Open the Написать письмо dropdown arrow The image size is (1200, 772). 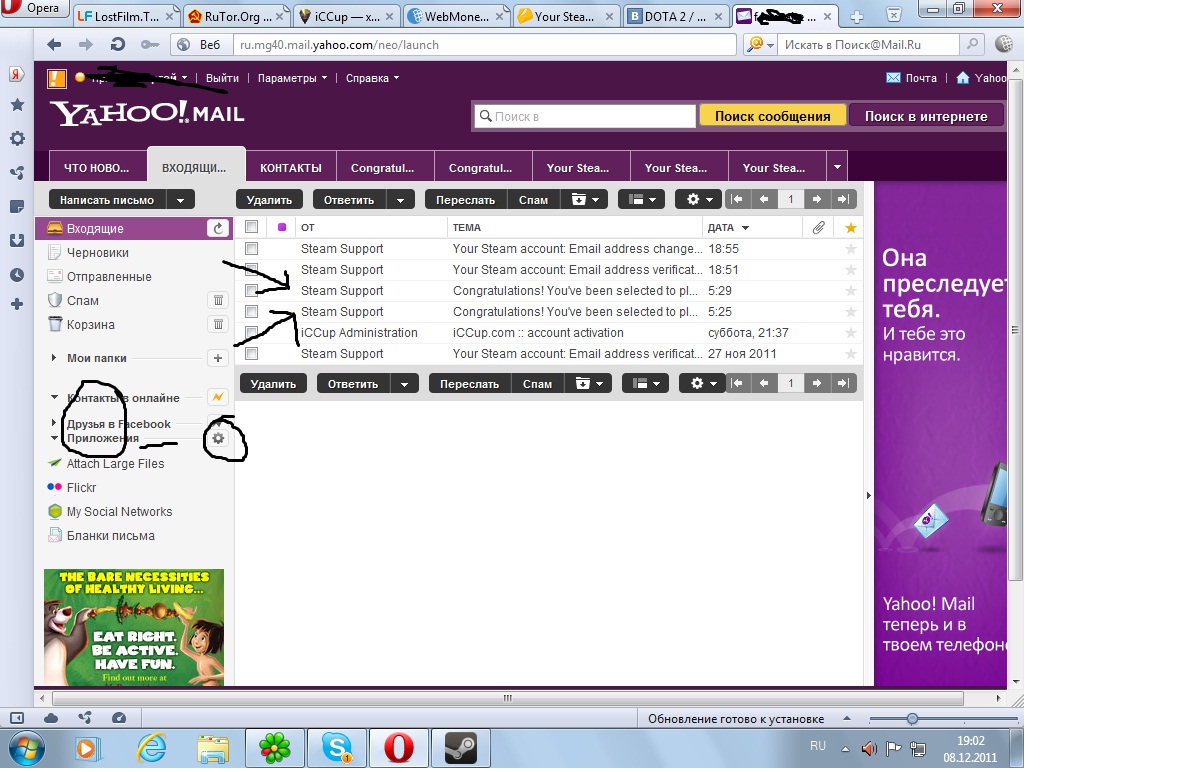[x=180, y=200]
